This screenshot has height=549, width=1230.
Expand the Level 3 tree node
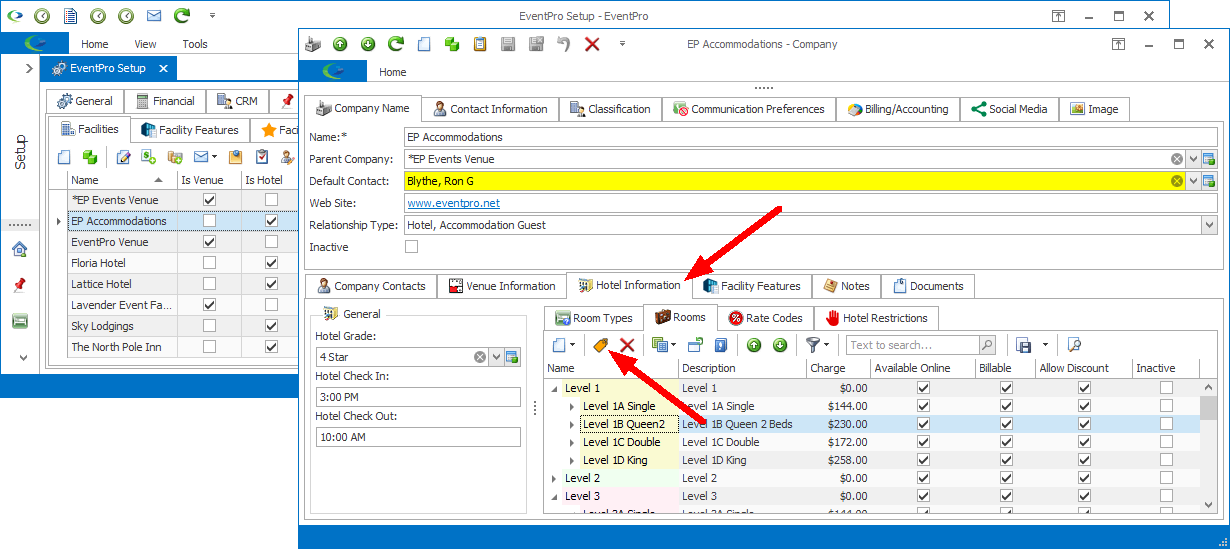pos(555,496)
